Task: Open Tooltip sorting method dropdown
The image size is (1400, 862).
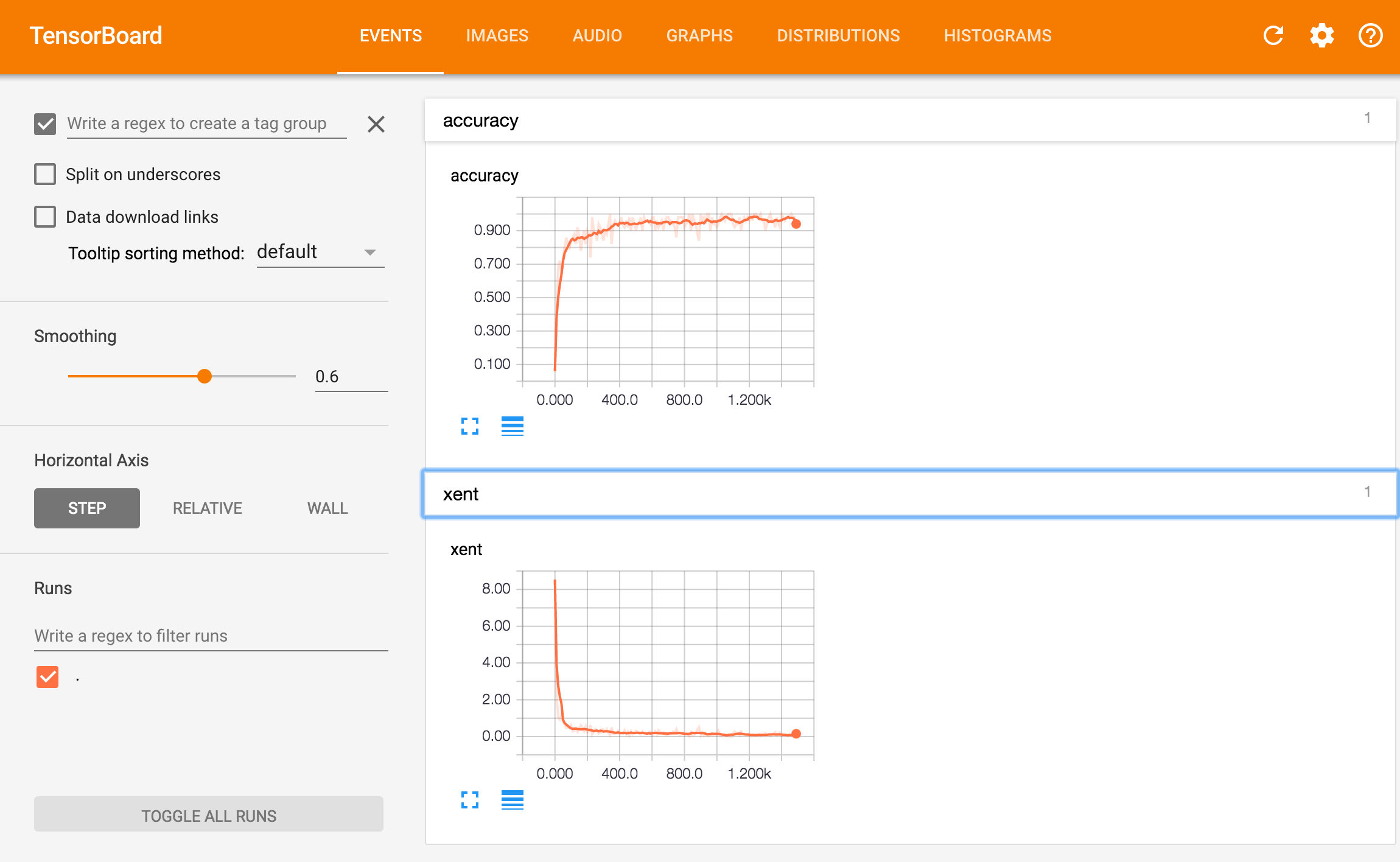Action: click(x=320, y=253)
